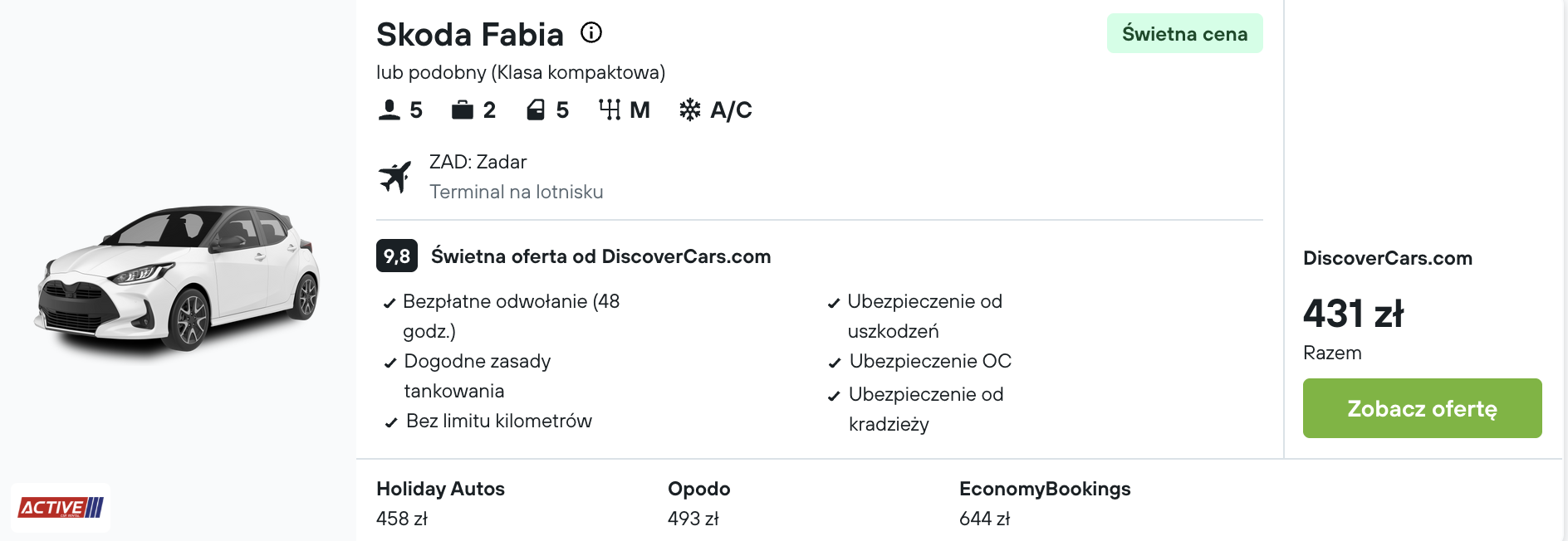Click the airplane pickup location icon
Screen dimensions: 1568x541
[x=395, y=177]
